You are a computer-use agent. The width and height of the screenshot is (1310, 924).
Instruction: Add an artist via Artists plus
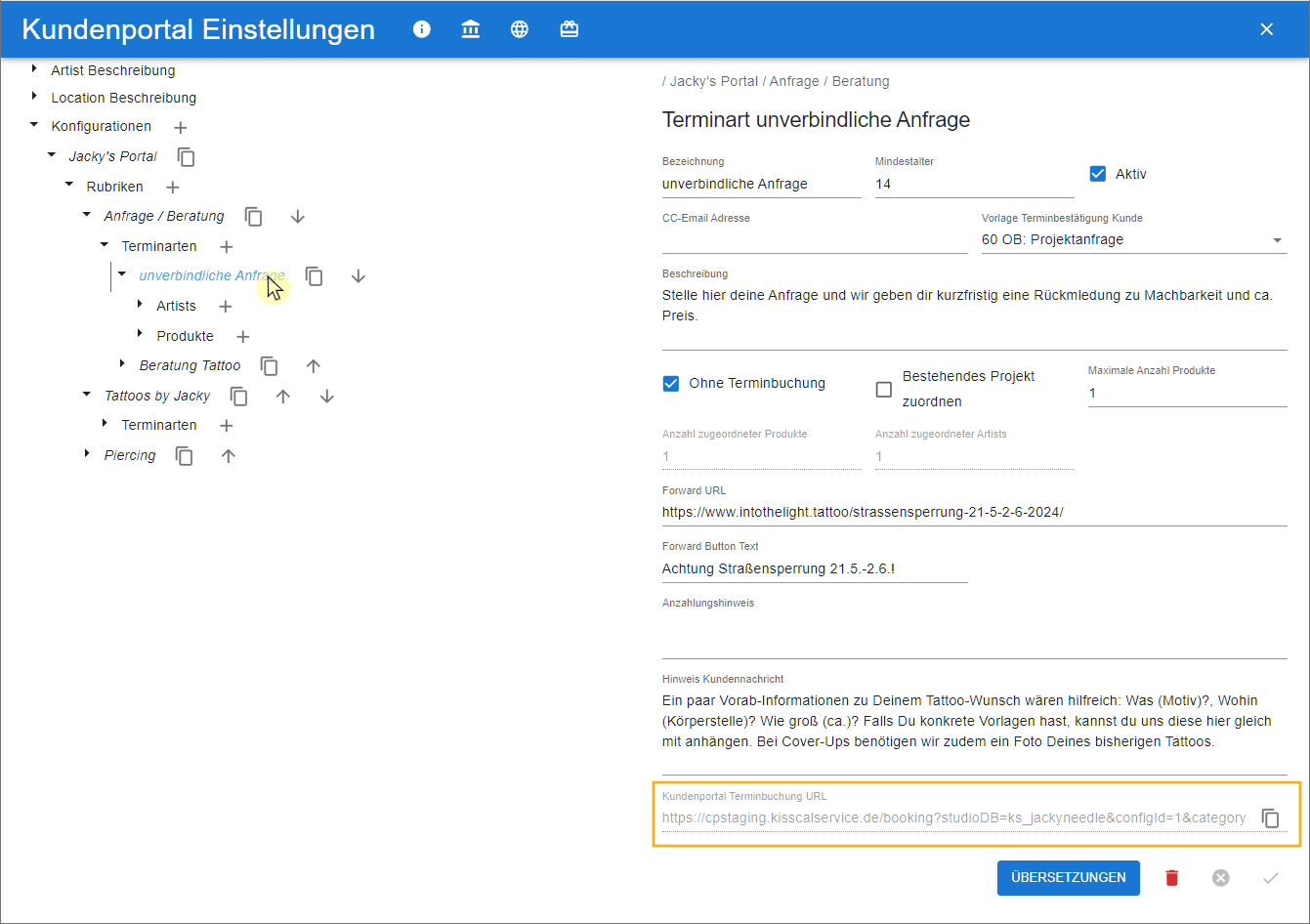225,307
